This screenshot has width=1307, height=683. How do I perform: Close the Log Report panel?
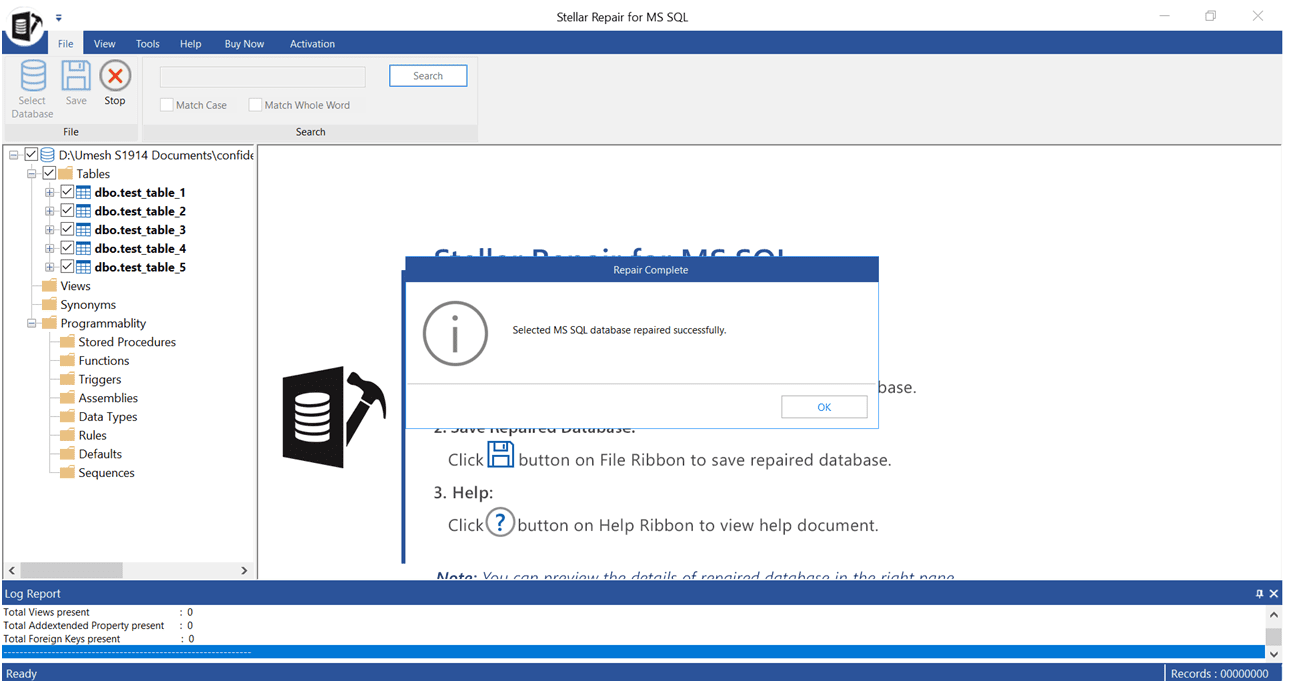1273,594
